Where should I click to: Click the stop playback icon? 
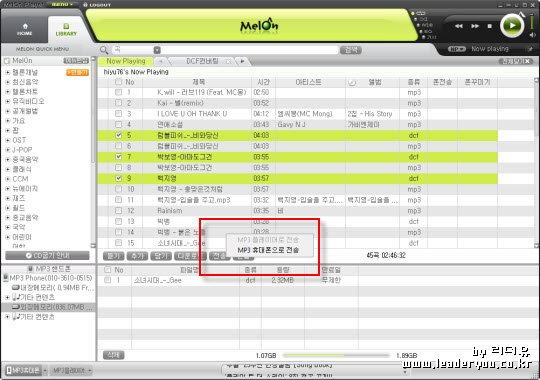tap(490, 26)
